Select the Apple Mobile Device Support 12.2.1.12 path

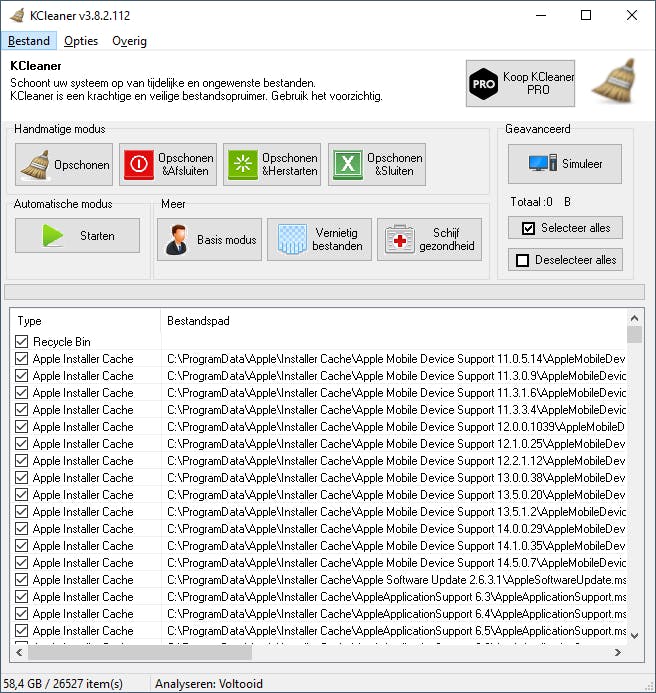click(x=396, y=461)
